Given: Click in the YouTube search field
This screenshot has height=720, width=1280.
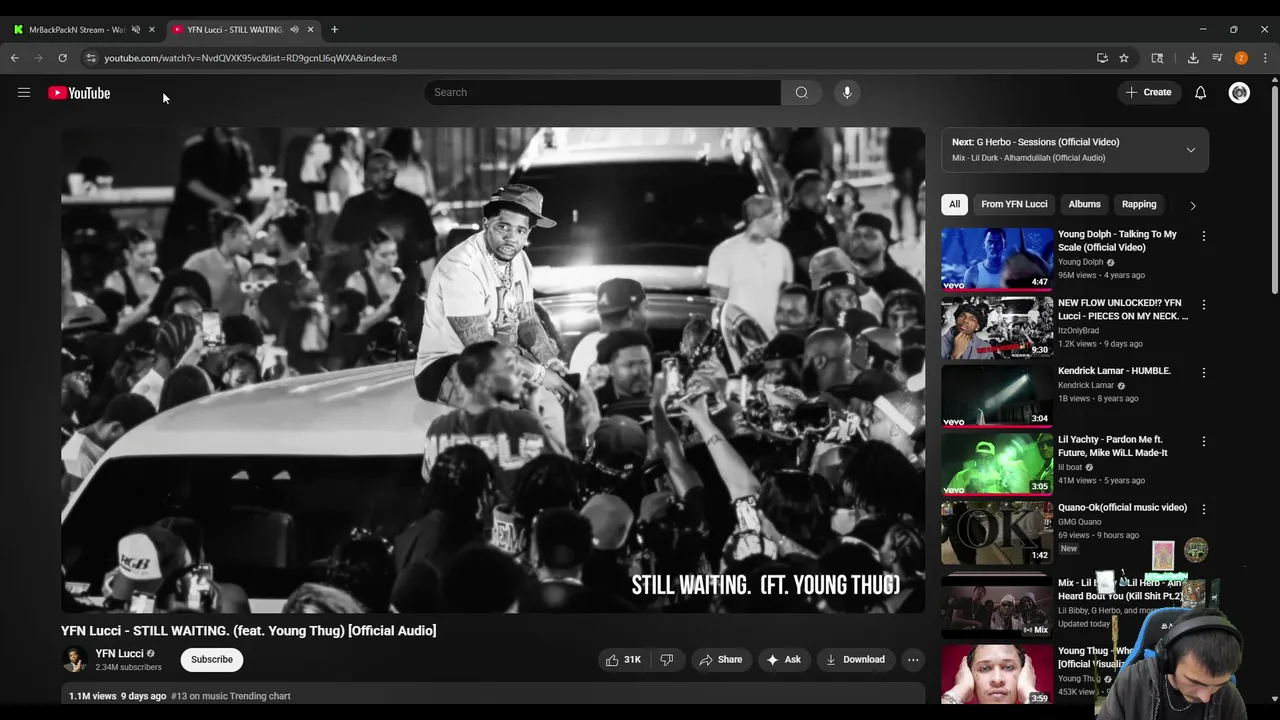Looking at the screenshot, I should (x=602, y=93).
